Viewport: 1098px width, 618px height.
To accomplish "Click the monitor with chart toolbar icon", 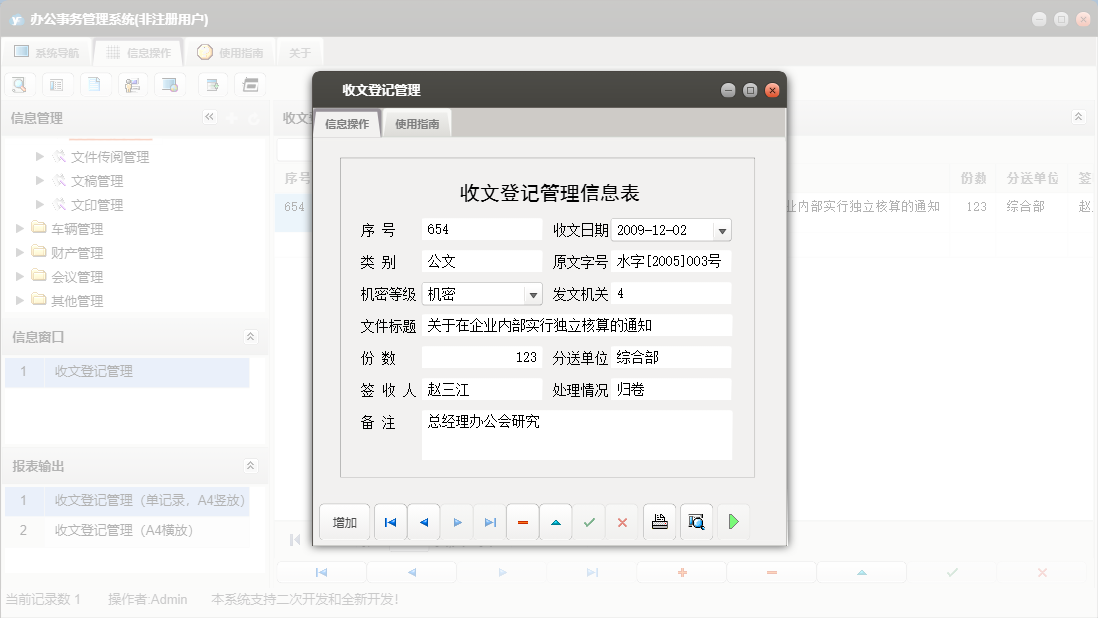I will (x=170, y=84).
